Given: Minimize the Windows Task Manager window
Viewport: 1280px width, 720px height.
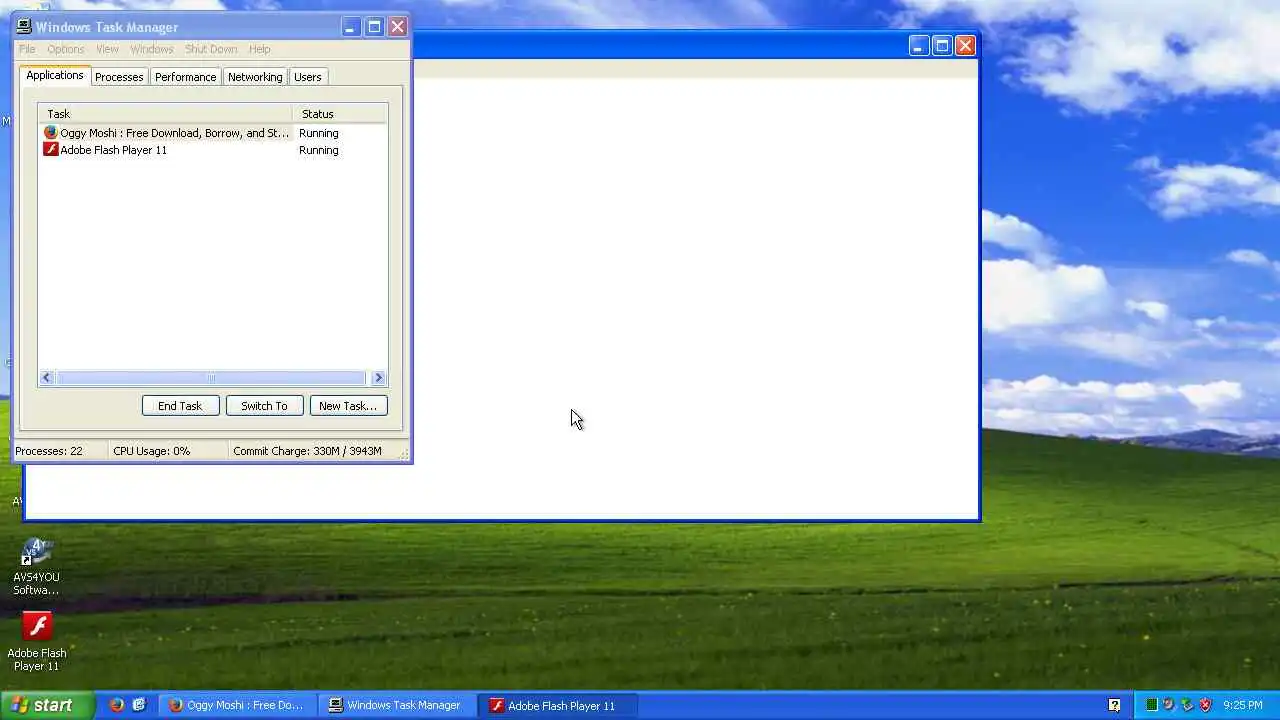Looking at the screenshot, I should coord(350,27).
